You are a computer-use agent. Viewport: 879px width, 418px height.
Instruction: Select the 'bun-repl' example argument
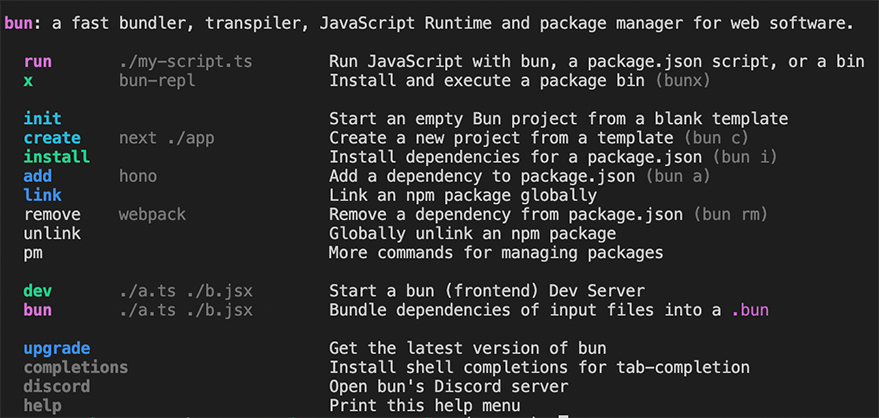[157, 81]
